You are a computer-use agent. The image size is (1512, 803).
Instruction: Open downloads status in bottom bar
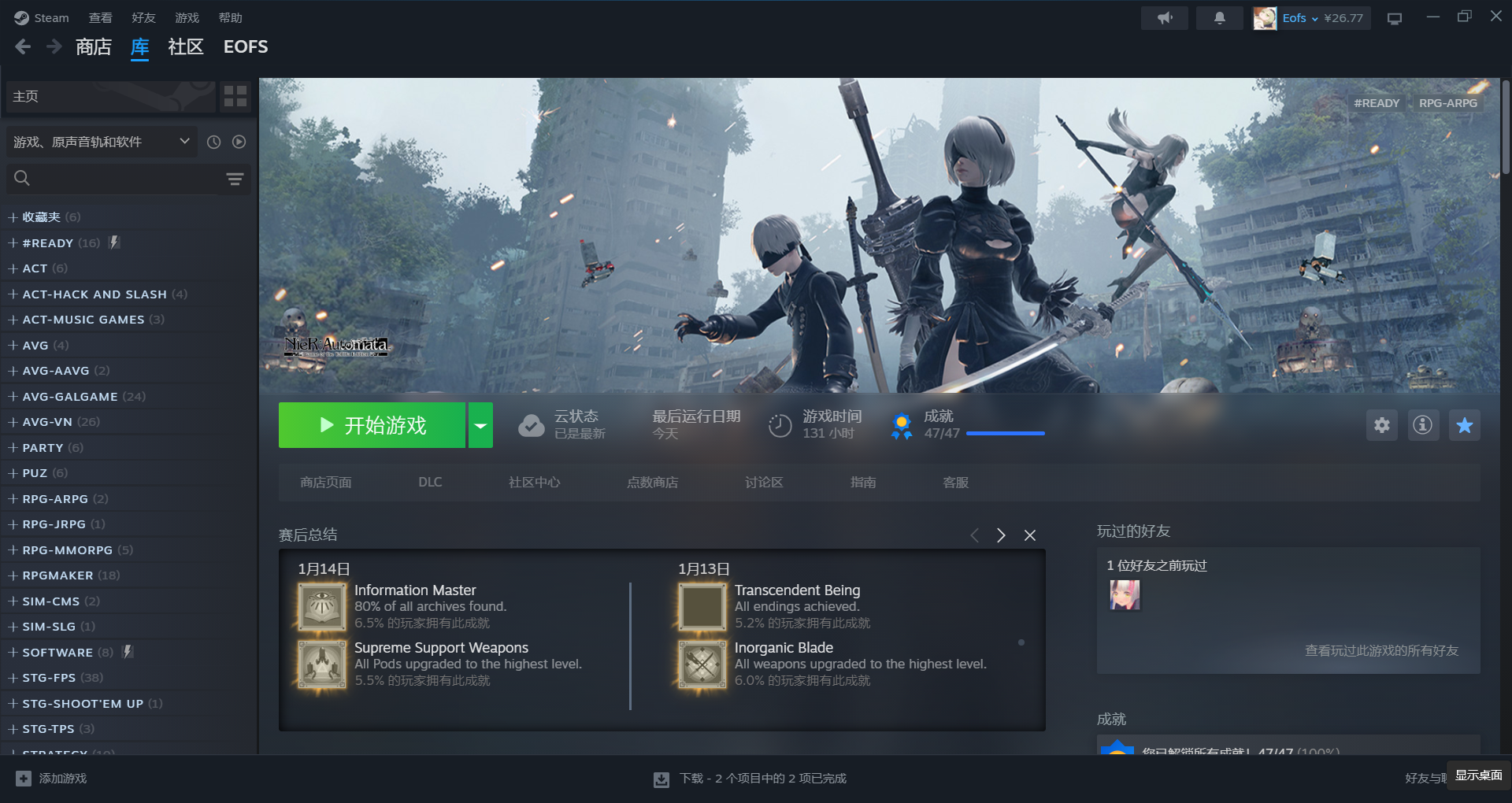click(750, 778)
